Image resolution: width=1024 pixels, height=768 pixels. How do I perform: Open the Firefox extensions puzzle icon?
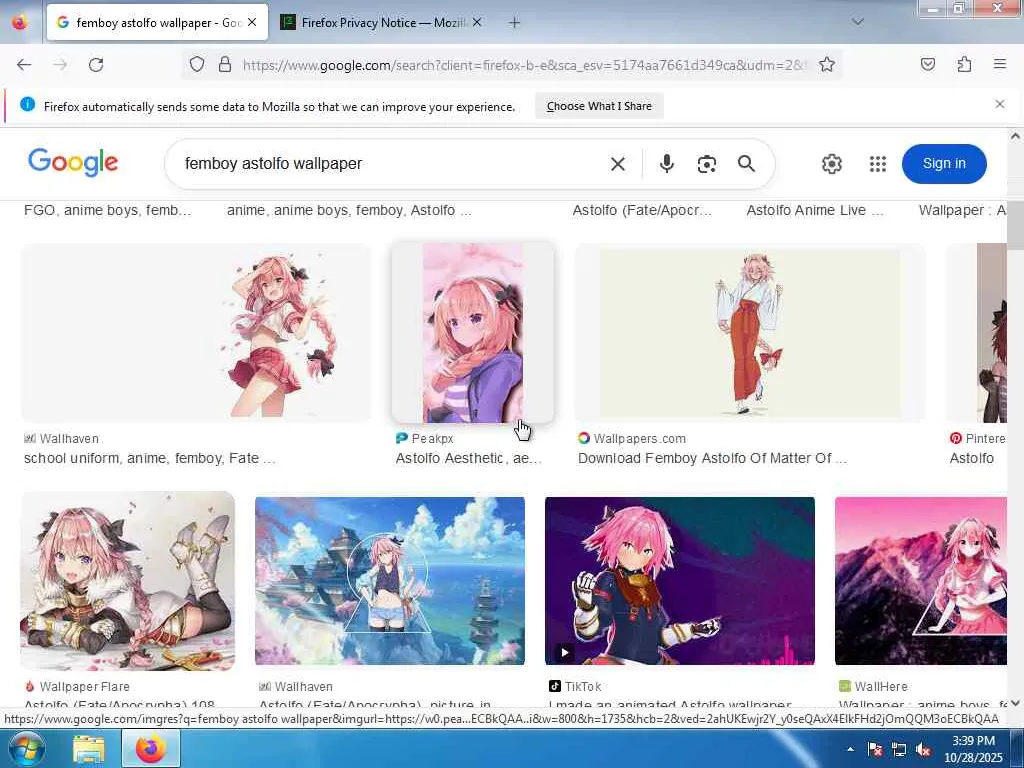coord(964,64)
